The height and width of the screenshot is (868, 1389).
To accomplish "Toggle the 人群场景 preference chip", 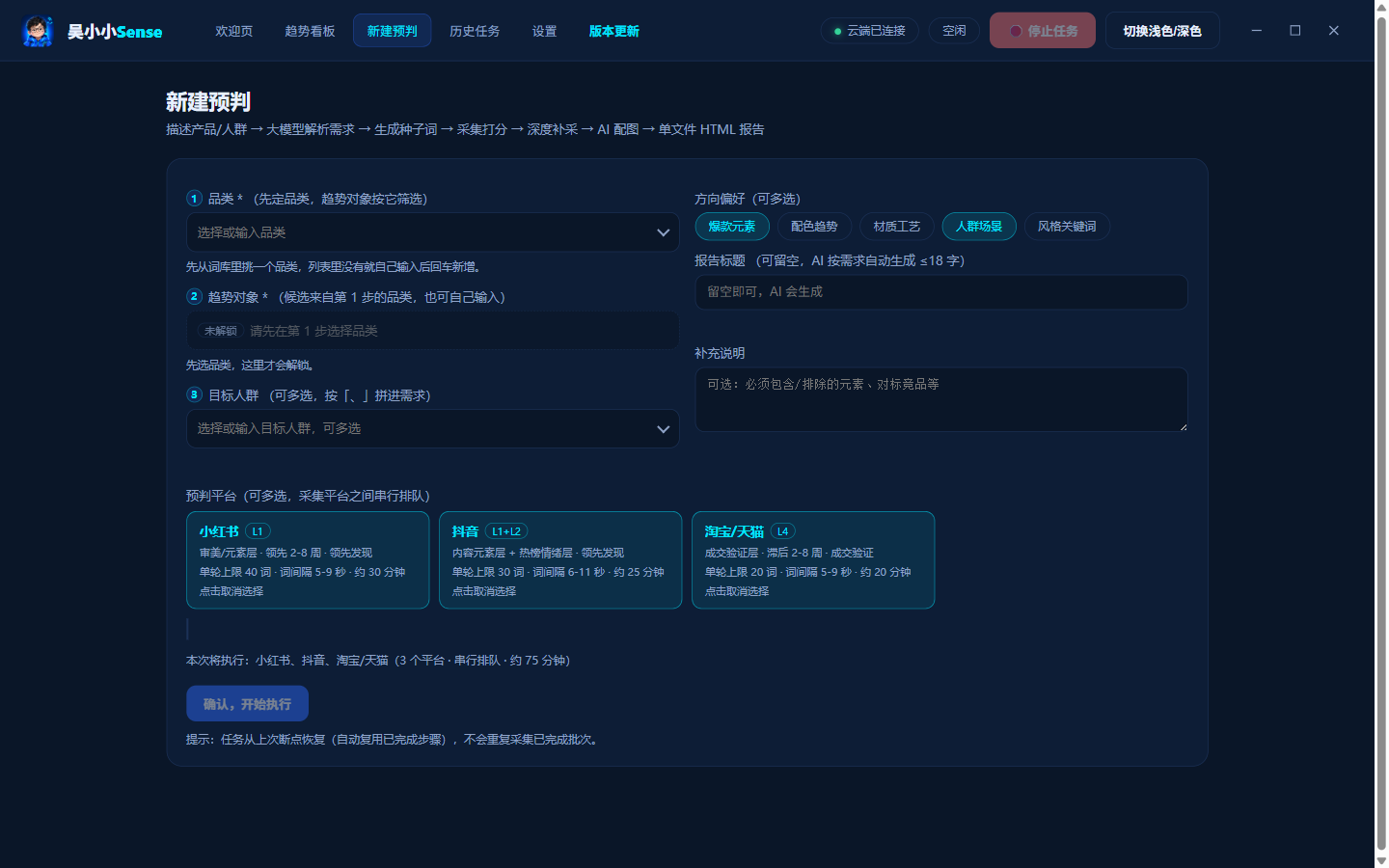I will tap(979, 227).
